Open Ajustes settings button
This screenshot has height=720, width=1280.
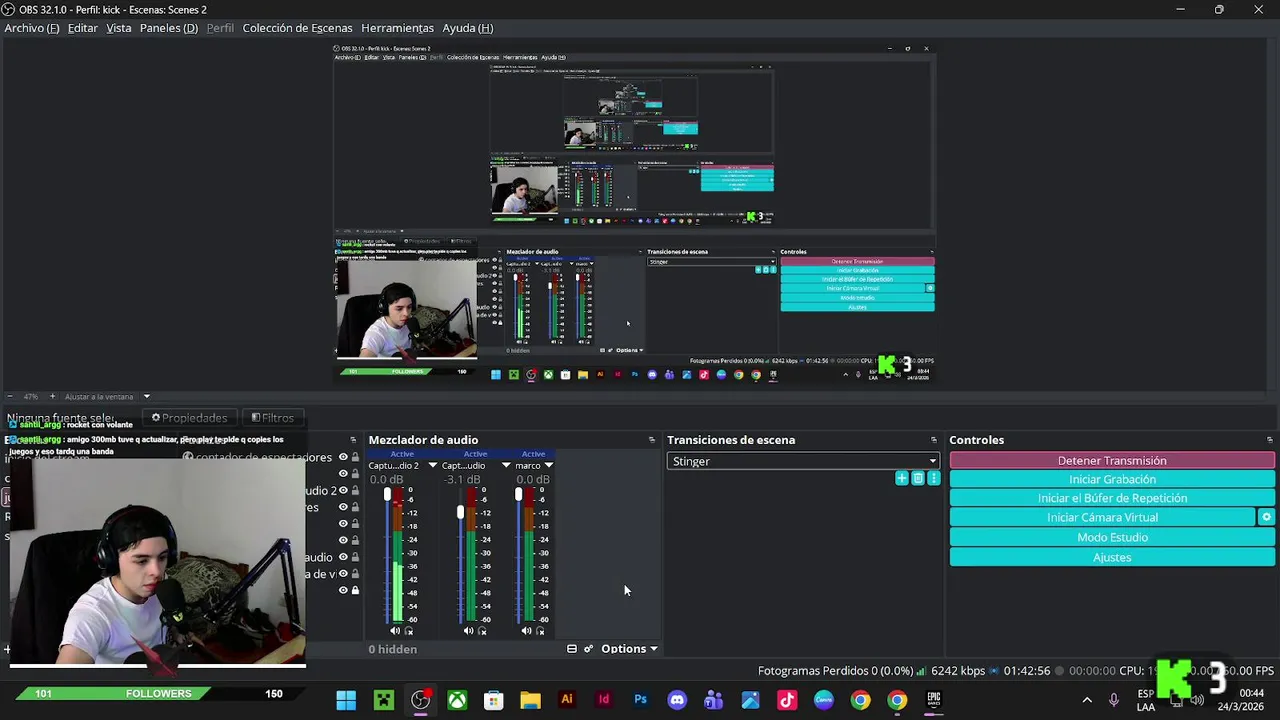pyautogui.click(x=1112, y=557)
